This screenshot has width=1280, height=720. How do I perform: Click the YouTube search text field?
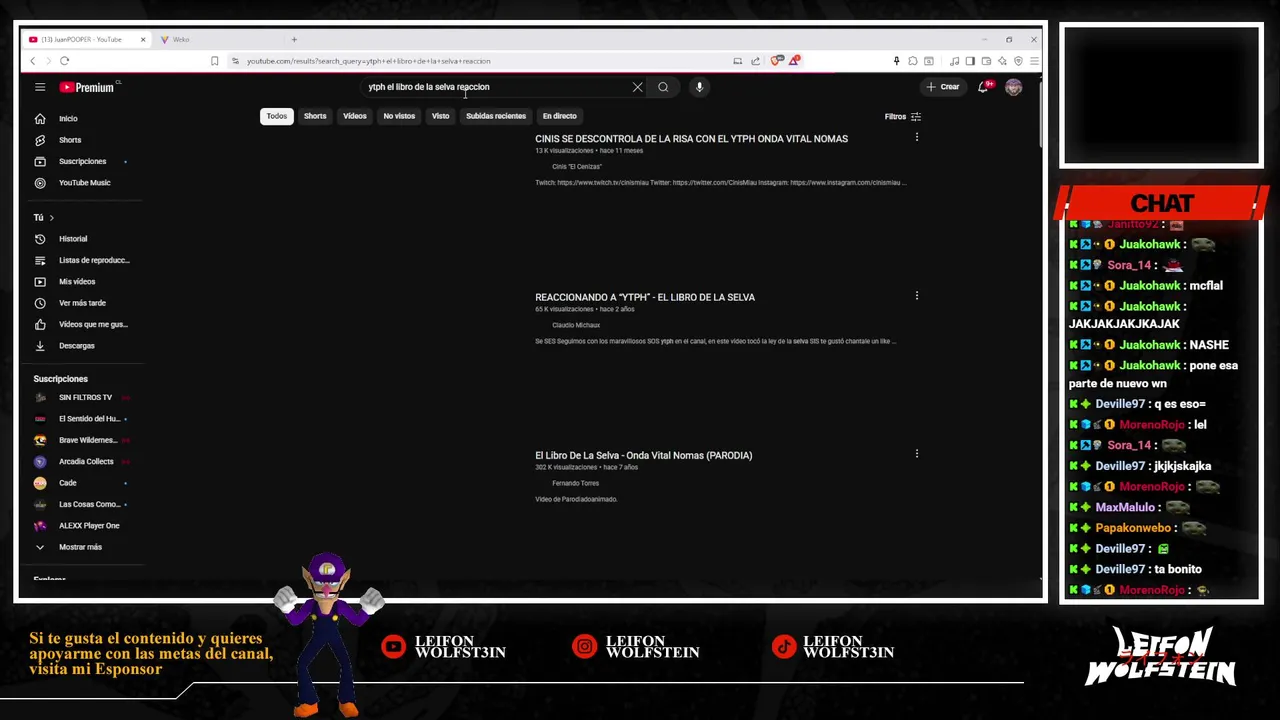pyautogui.click(x=495, y=87)
